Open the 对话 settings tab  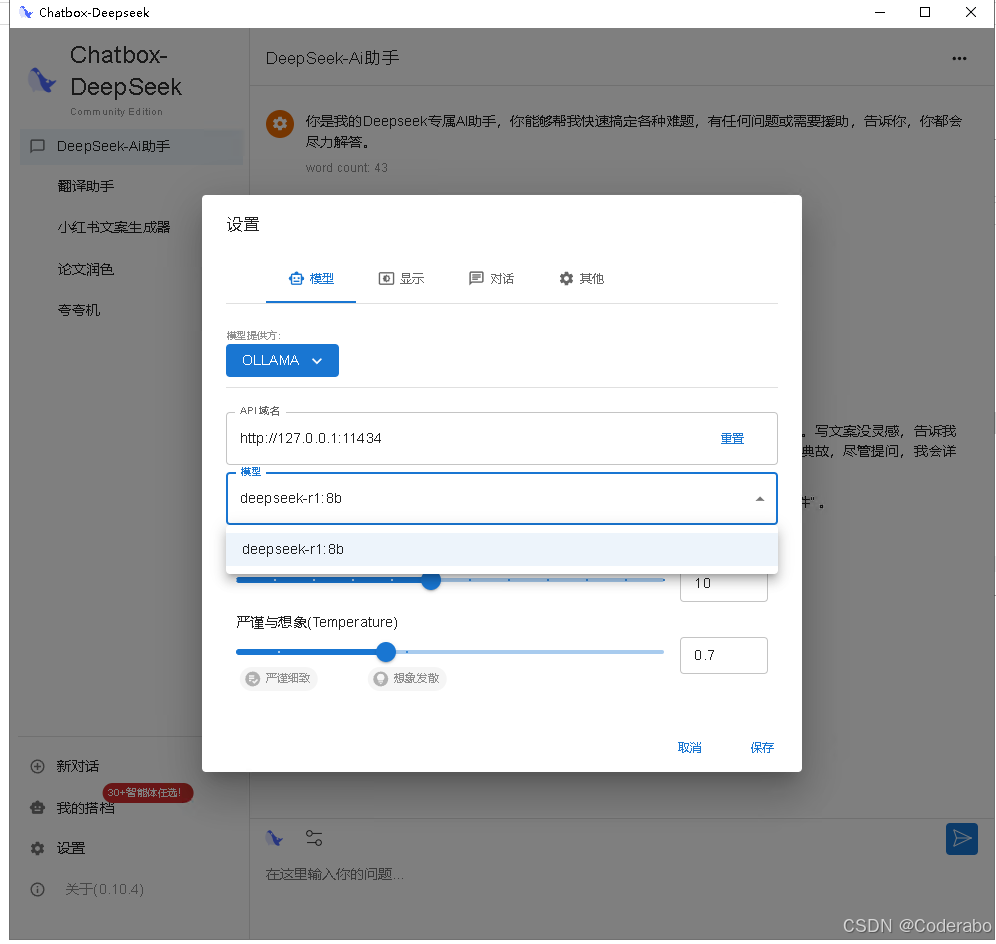pyautogui.click(x=491, y=279)
